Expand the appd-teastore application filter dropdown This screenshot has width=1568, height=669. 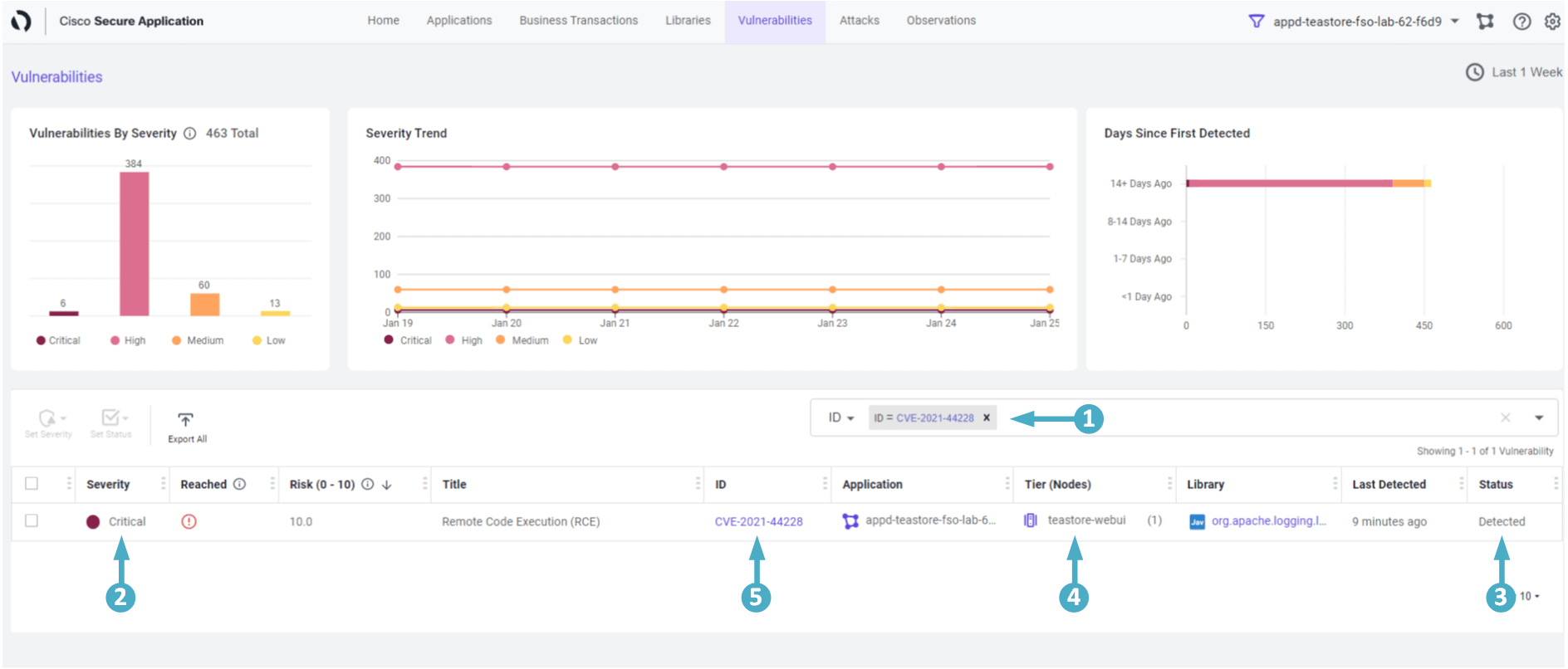[1455, 22]
